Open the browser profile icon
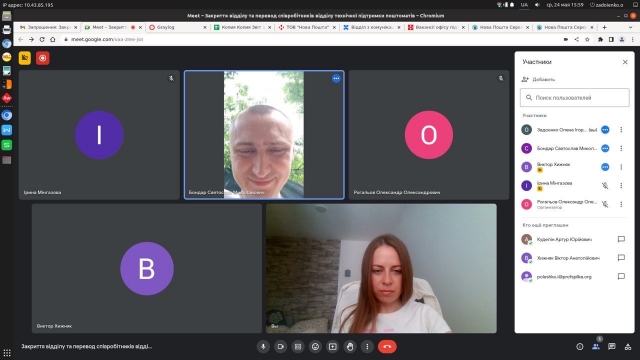 (622, 40)
